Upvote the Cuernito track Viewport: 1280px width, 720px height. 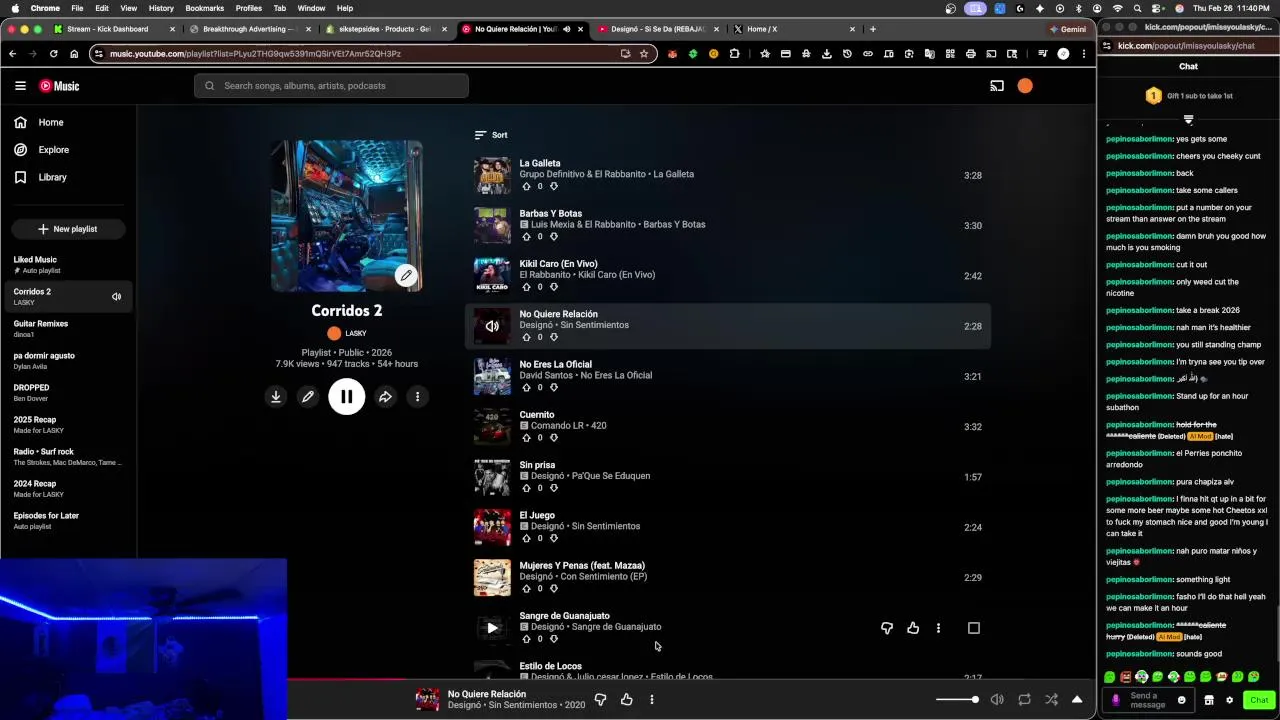[x=526, y=438]
